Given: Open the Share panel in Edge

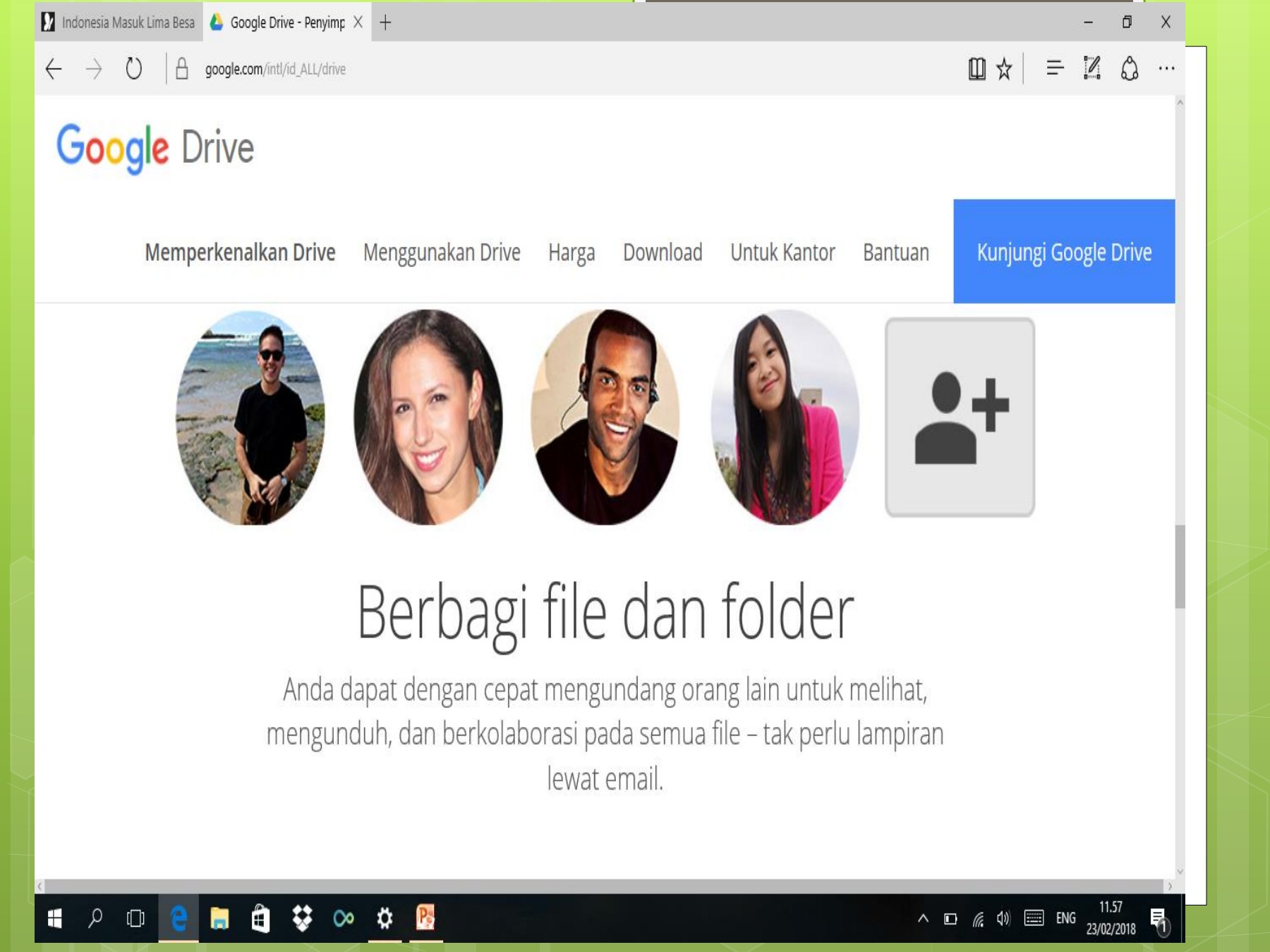Looking at the screenshot, I should tap(1130, 68).
